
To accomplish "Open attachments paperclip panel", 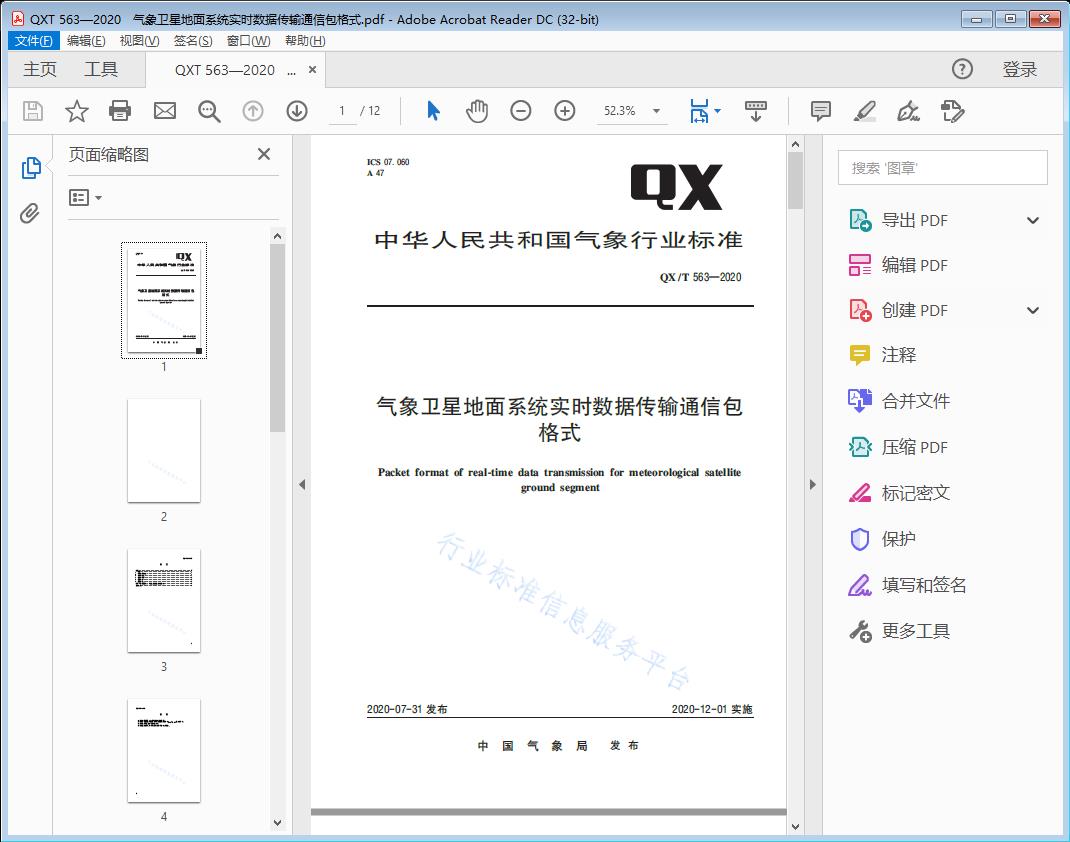I will click(x=30, y=213).
